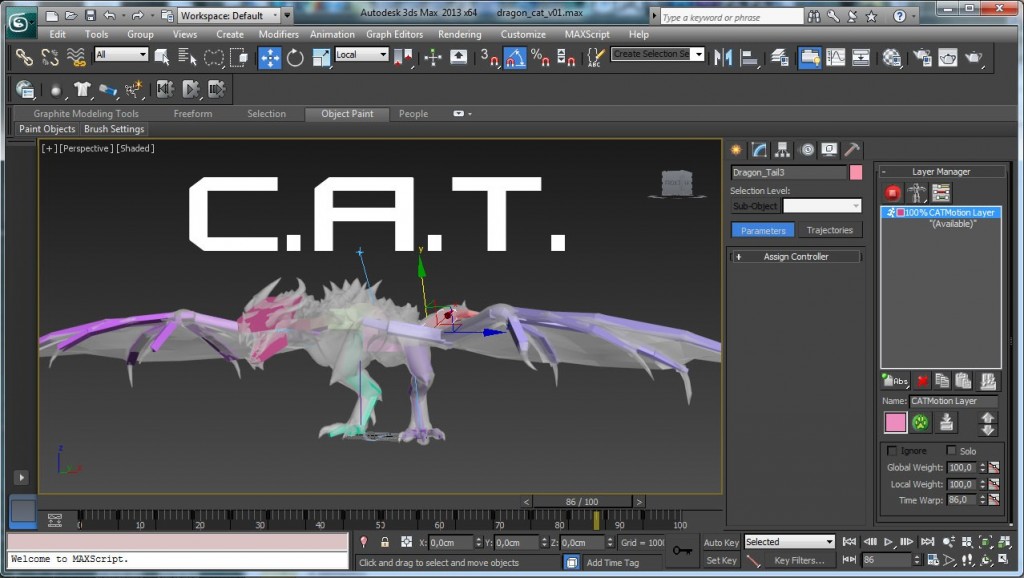Open the Modify command panel tab
Screen dimensions: 1024x578
coord(759,150)
